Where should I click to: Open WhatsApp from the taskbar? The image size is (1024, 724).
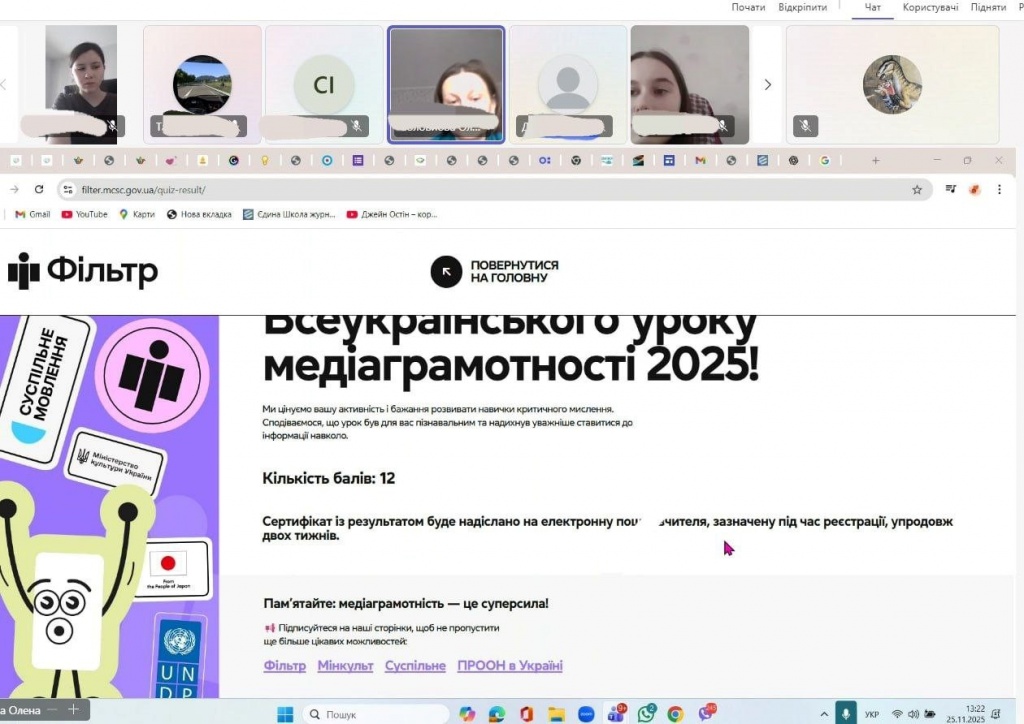click(x=645, y=714)
